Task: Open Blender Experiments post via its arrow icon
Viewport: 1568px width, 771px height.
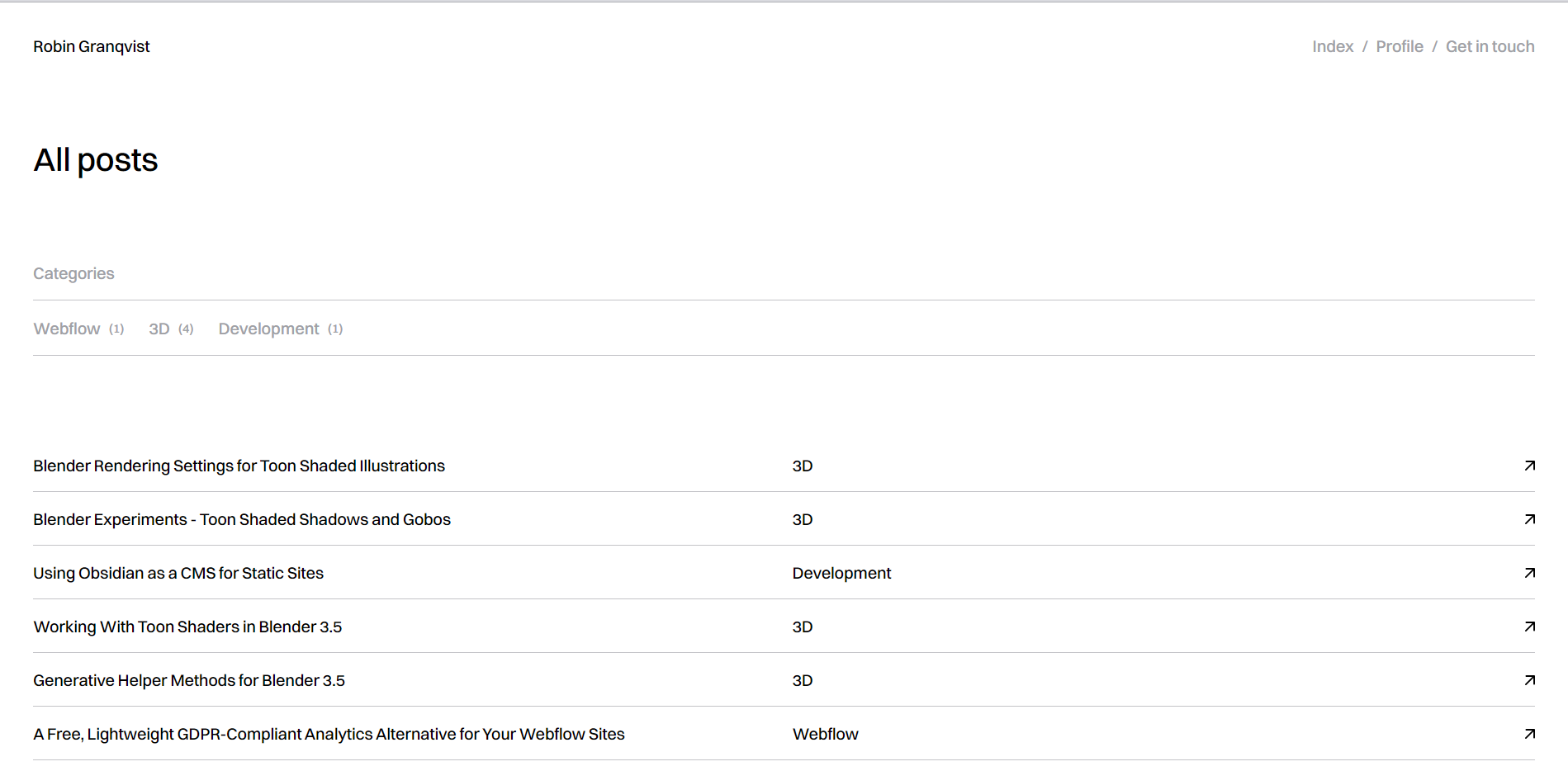Action: (1529, 519)
